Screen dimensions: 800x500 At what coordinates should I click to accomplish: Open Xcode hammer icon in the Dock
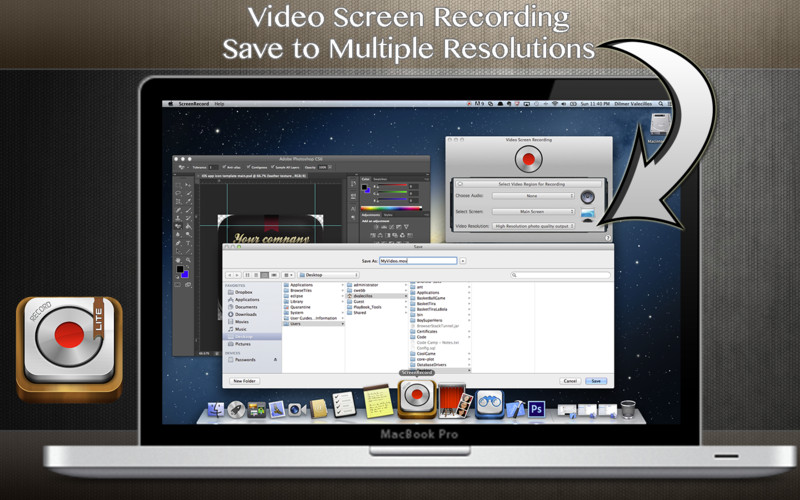click(515, 409)
